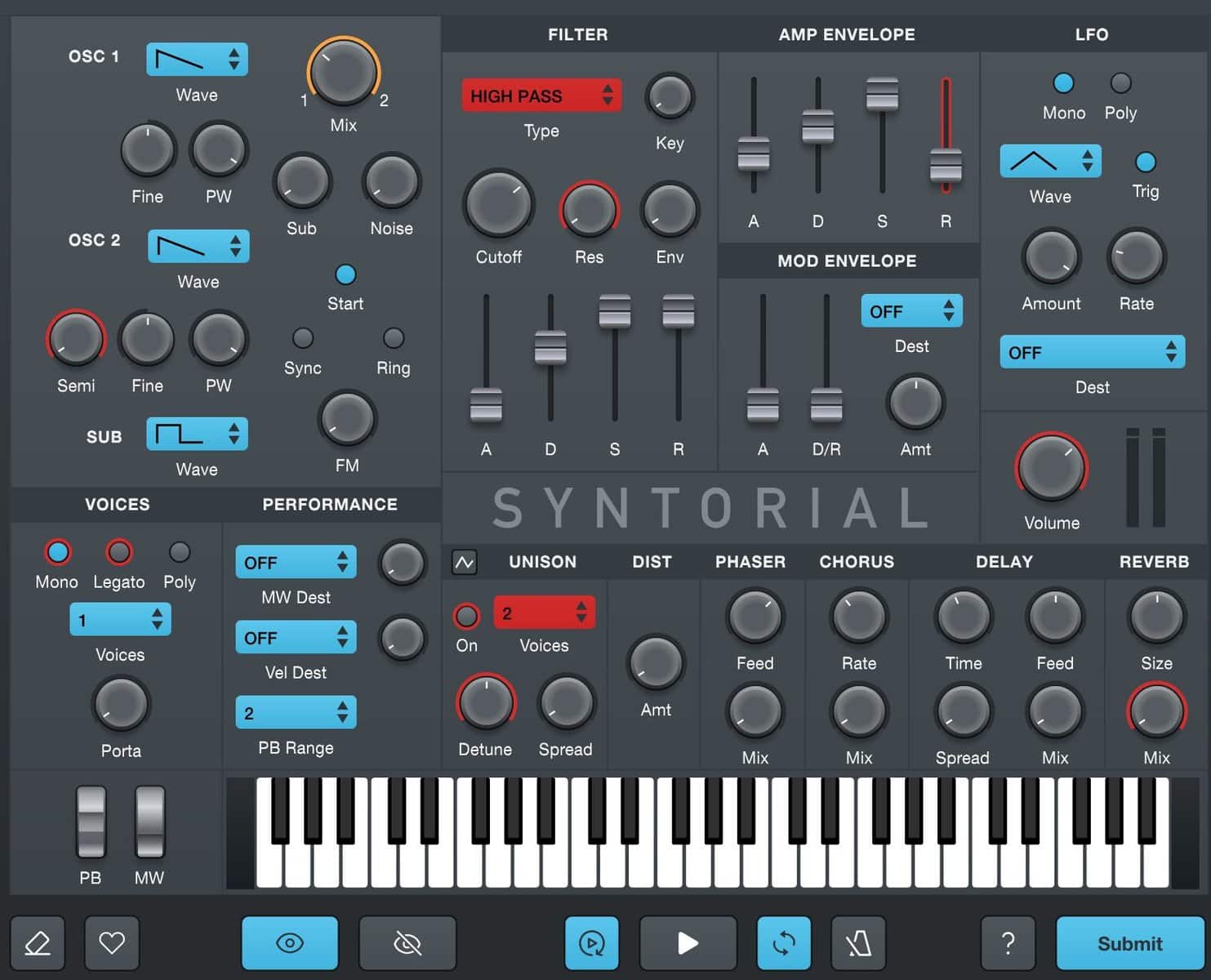The width and height of the screenshot is (1211, 980).
Task: Open the OSC 2 Wave dropdown
Action: (198, 246)
